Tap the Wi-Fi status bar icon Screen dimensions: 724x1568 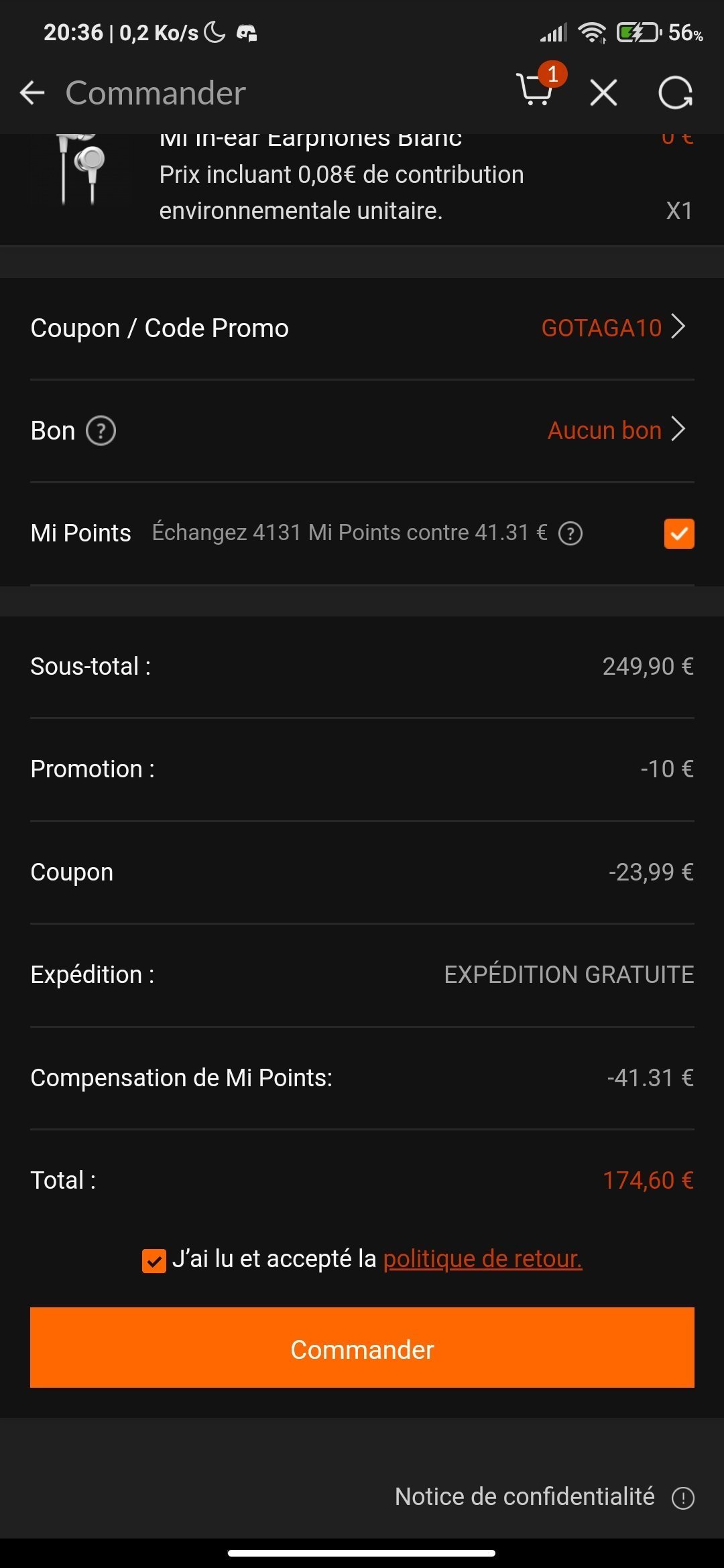click(x=591, y=32)
